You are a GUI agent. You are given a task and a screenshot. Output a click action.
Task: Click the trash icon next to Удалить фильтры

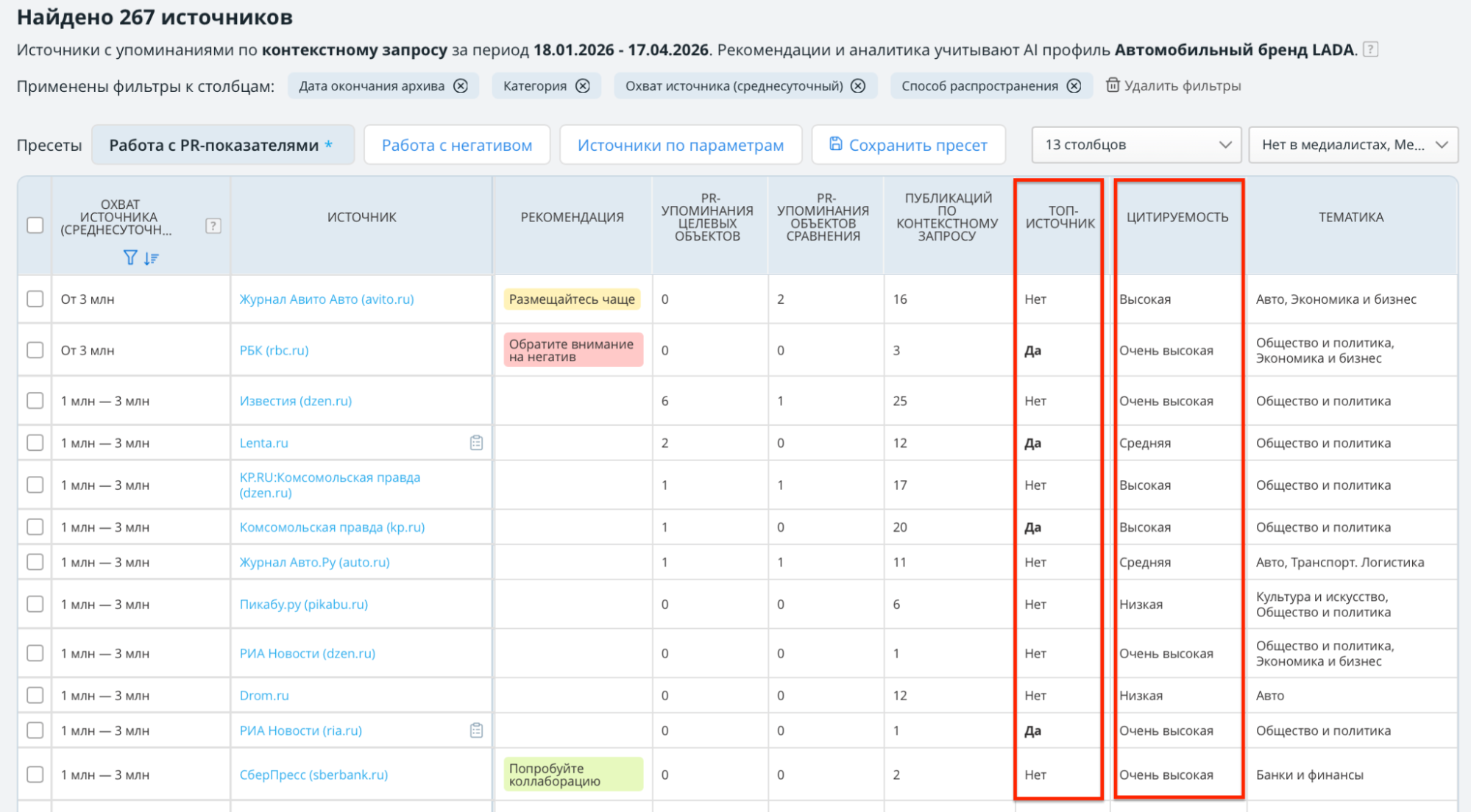(1113, 85)
